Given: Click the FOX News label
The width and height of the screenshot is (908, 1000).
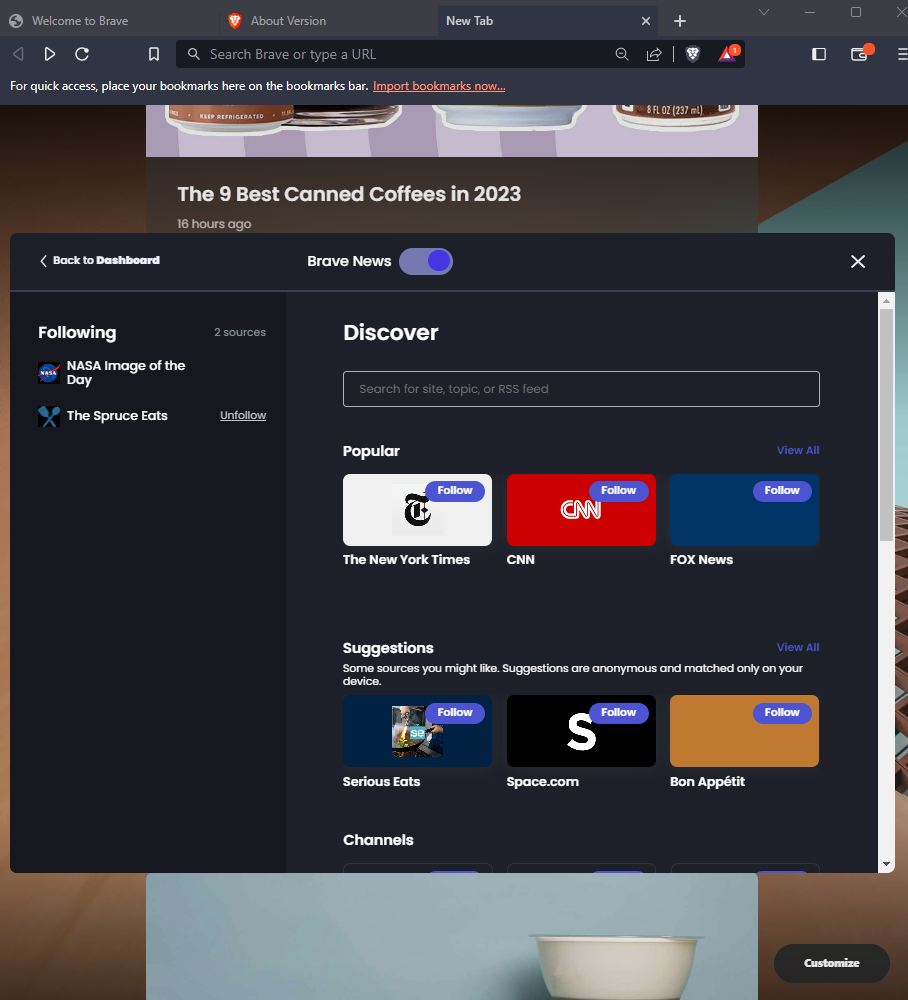Looking at the screenshot, I should coord(701,559).
